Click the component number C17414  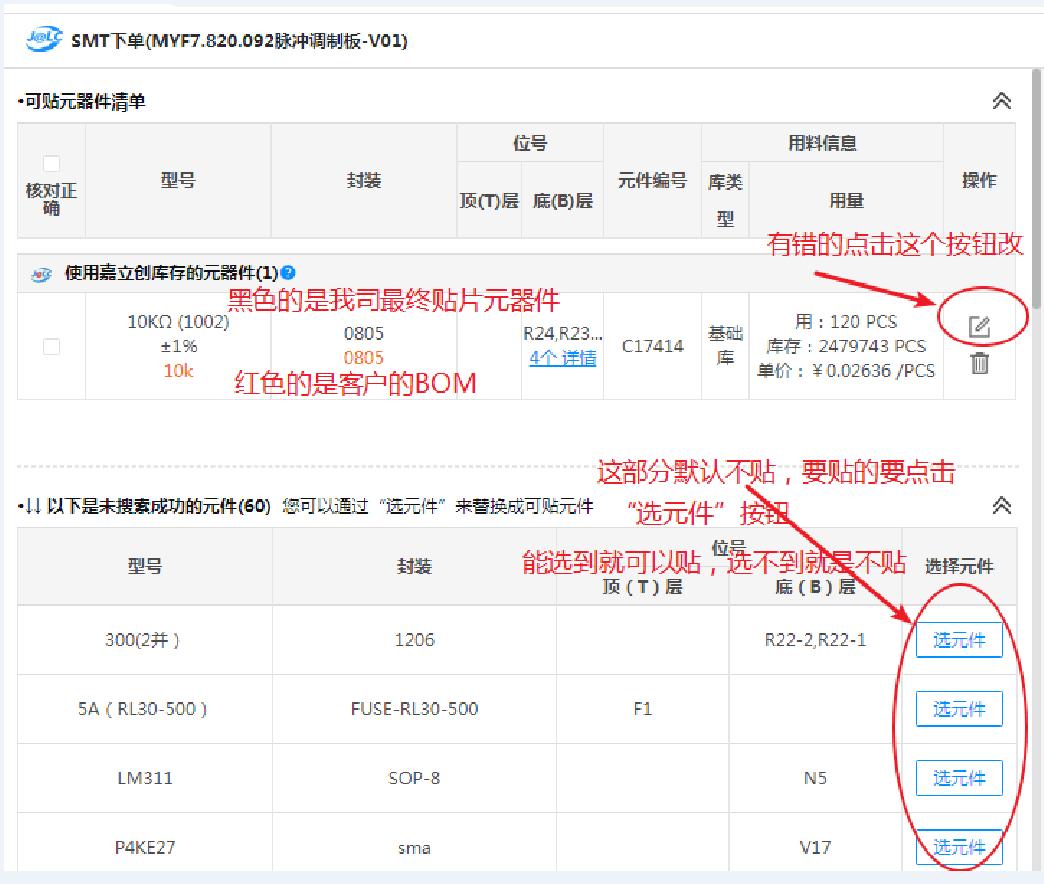tap(652, 346)
